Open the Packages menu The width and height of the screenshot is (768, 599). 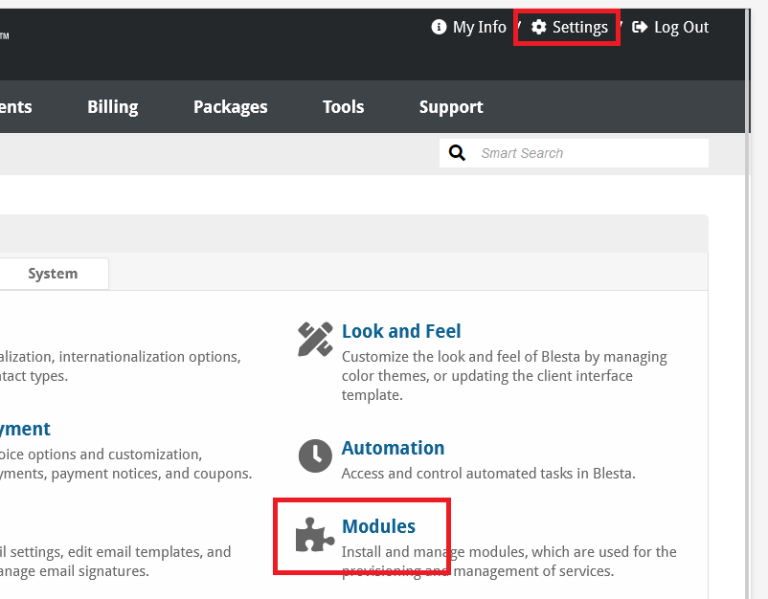(x=230, y=107)
